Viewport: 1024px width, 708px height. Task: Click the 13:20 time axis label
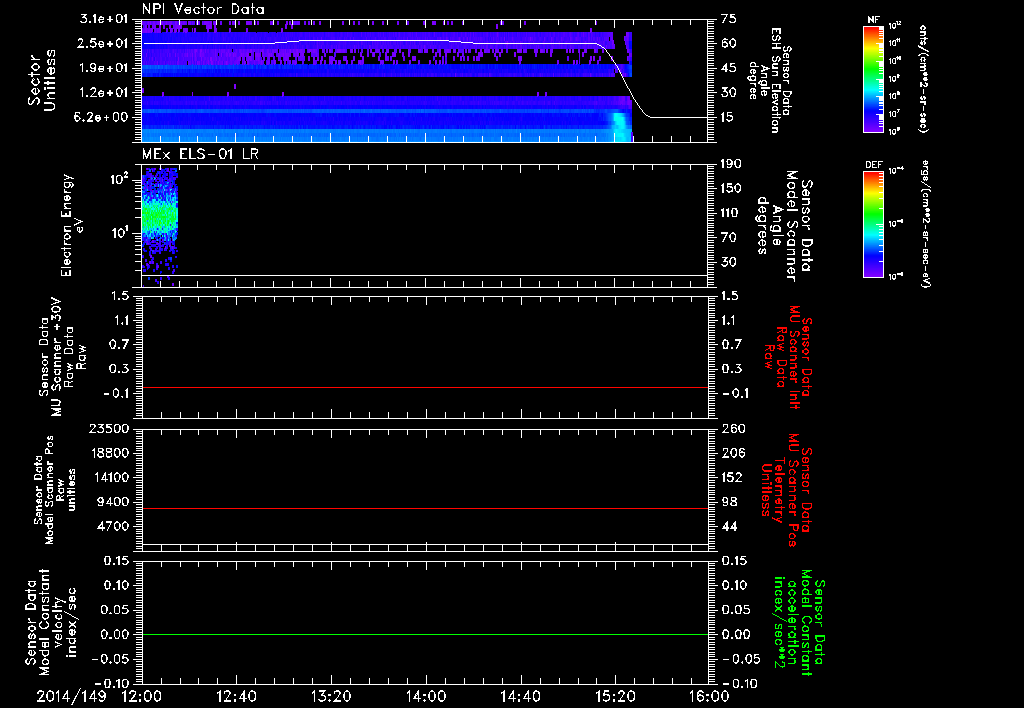pyautogui.click(x=331, y=696)
